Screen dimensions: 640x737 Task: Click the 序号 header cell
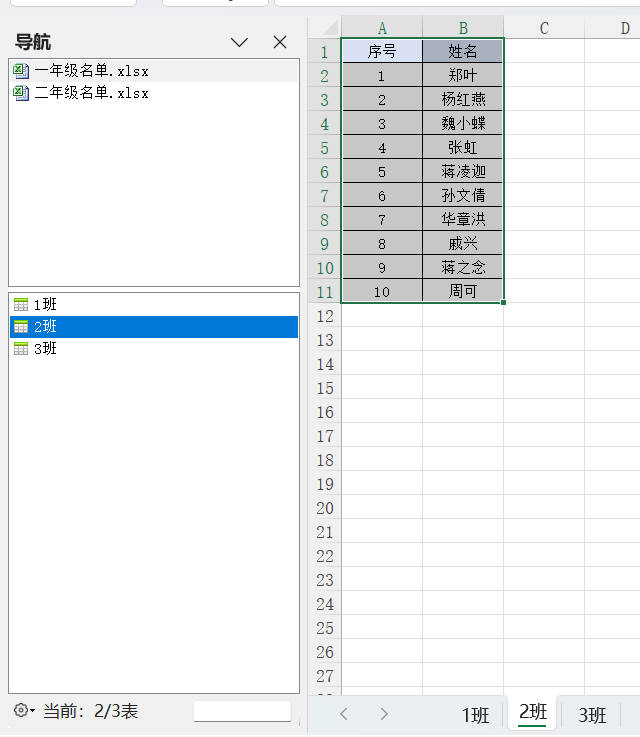(382, 51)
